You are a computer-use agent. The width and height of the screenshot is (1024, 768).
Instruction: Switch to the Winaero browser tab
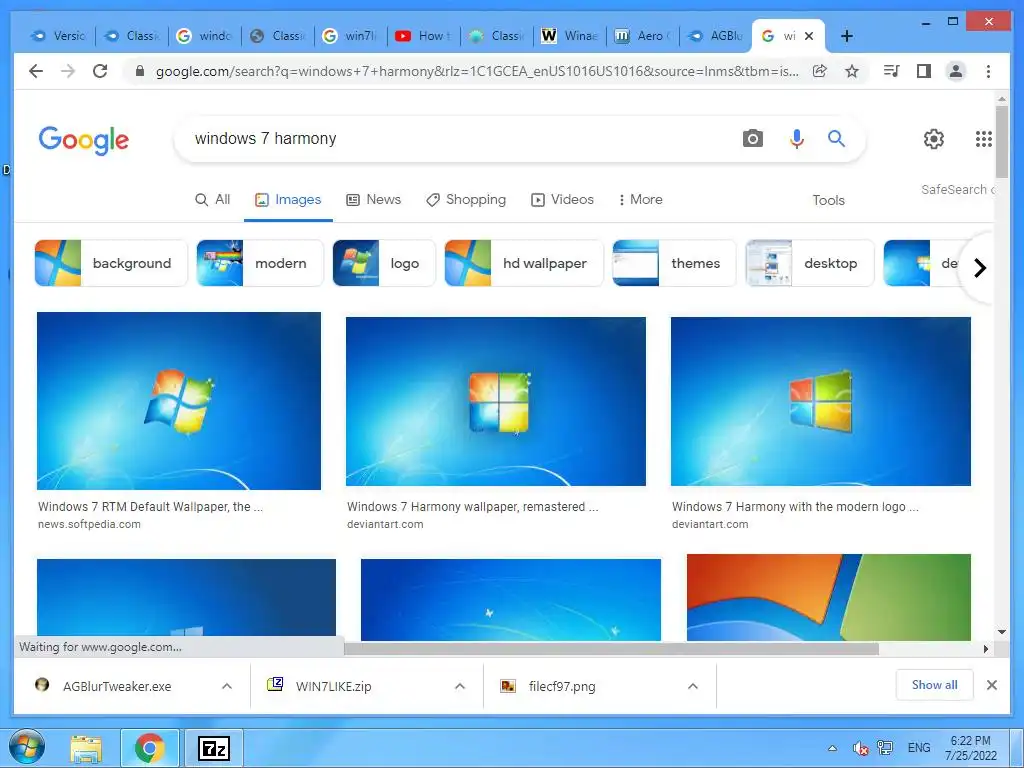569,36
